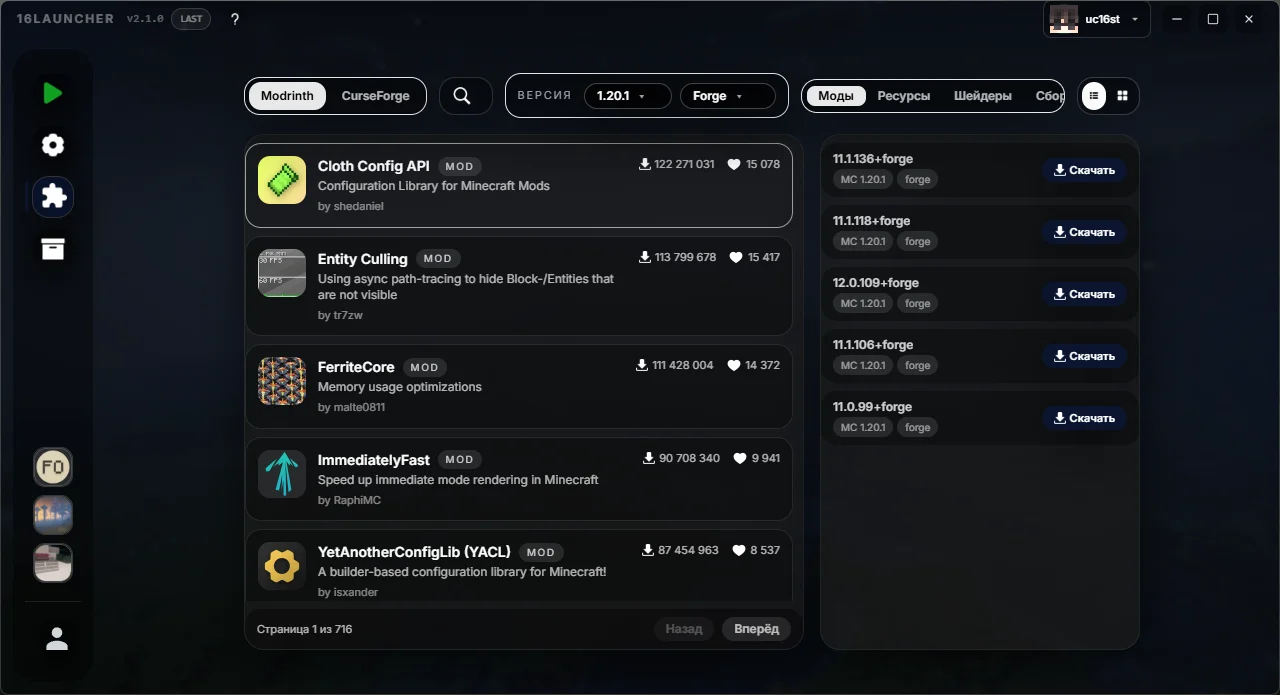
Task: Click the search magnifier icon
Action: click(462, 96)
